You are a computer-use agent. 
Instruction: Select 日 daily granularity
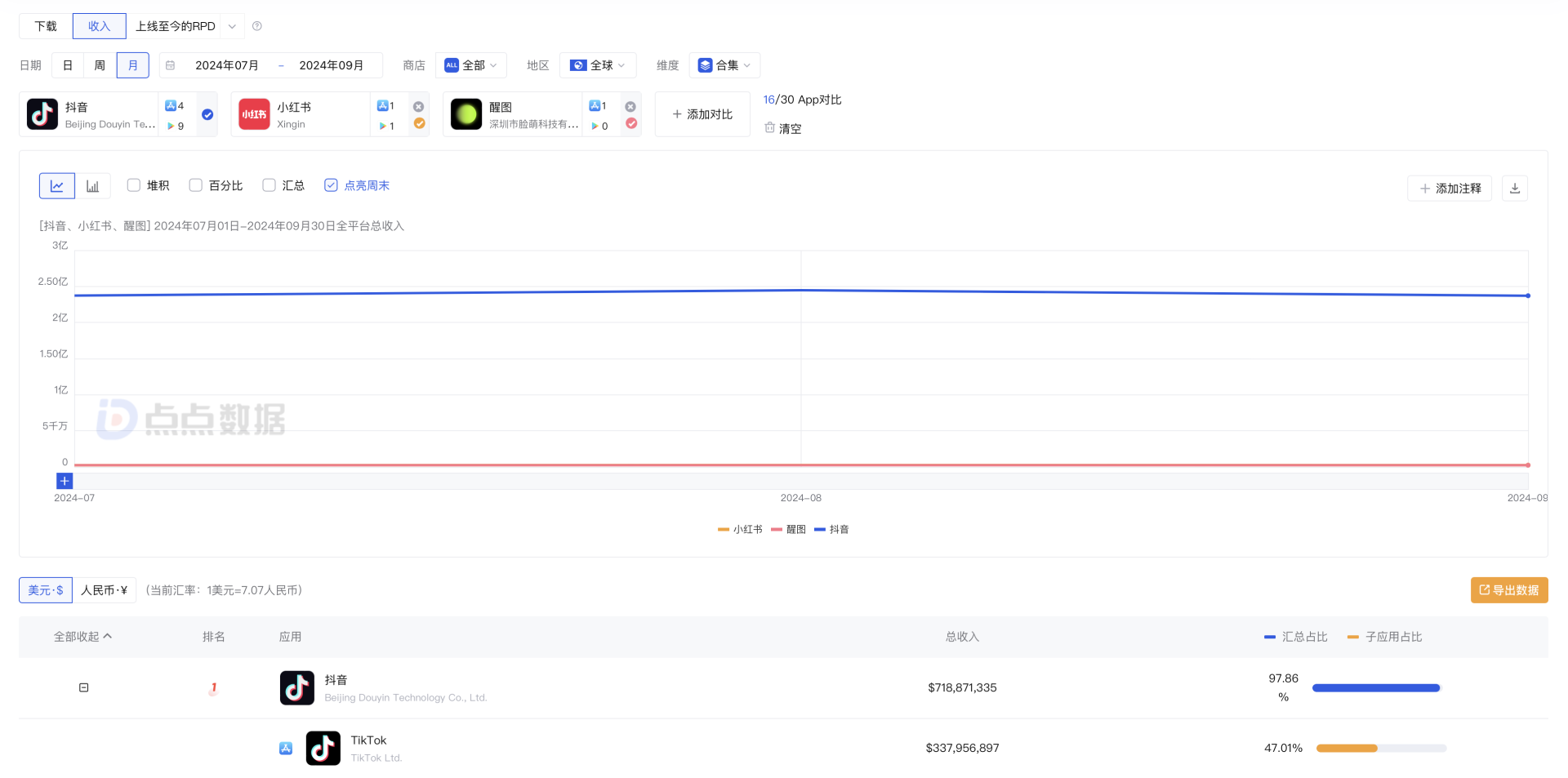pyautogui.click(x=68, y=65)
